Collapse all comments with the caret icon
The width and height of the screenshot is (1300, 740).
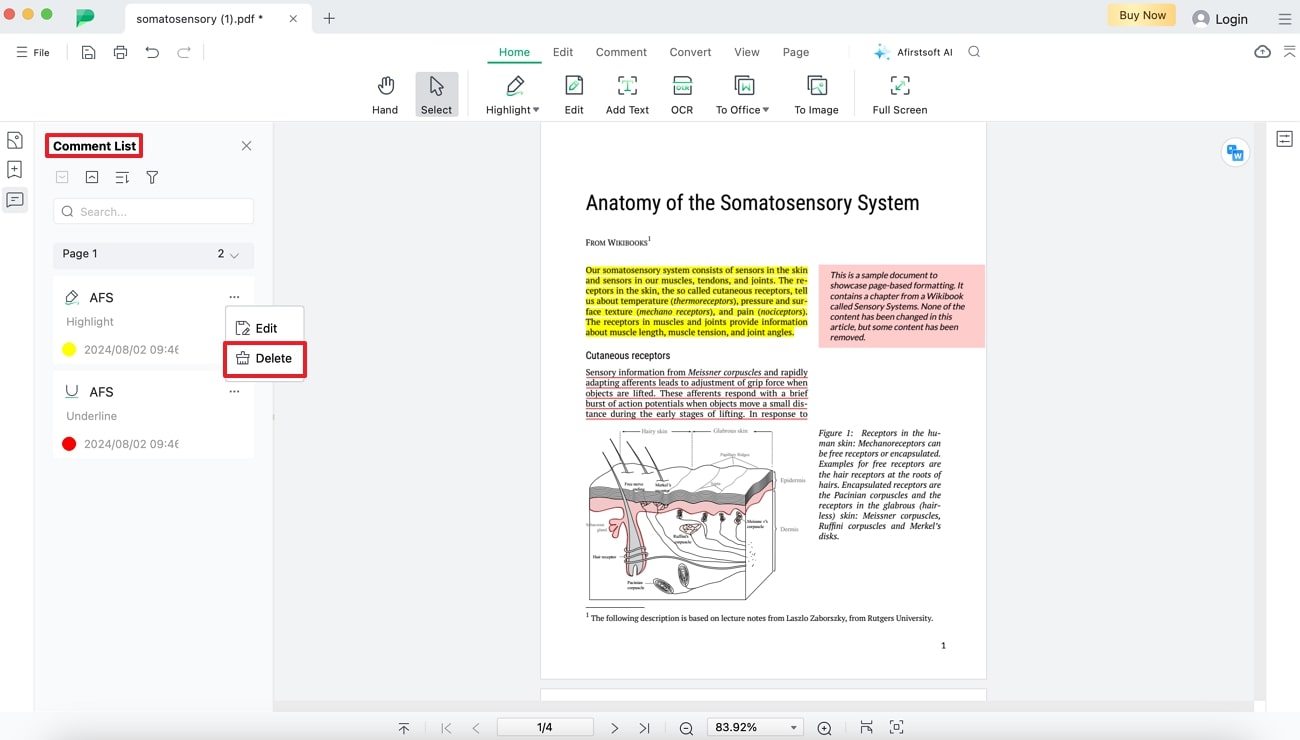click(x=92, y=177)
